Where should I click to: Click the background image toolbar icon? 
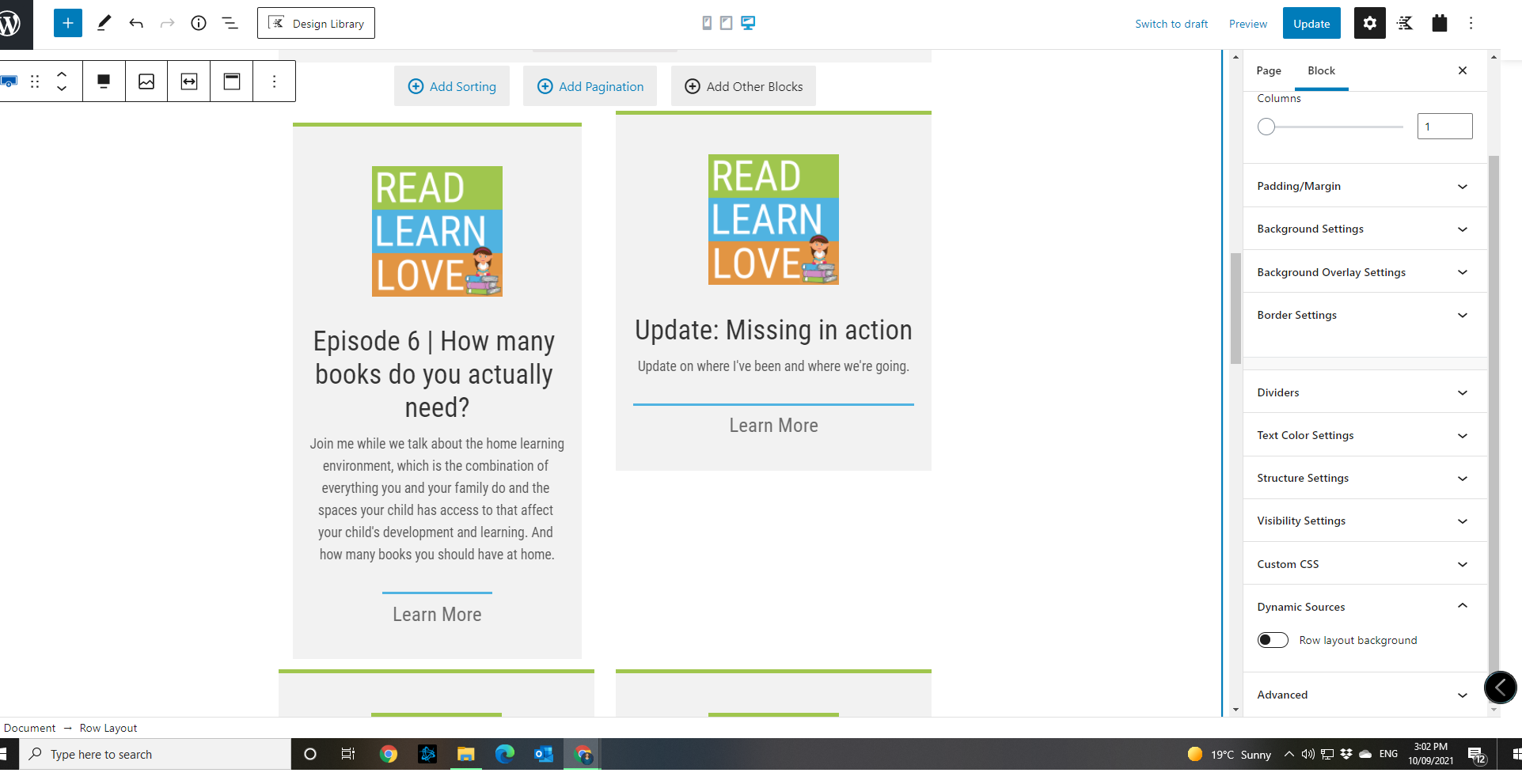pyautogui.click(x=146, y=81)
